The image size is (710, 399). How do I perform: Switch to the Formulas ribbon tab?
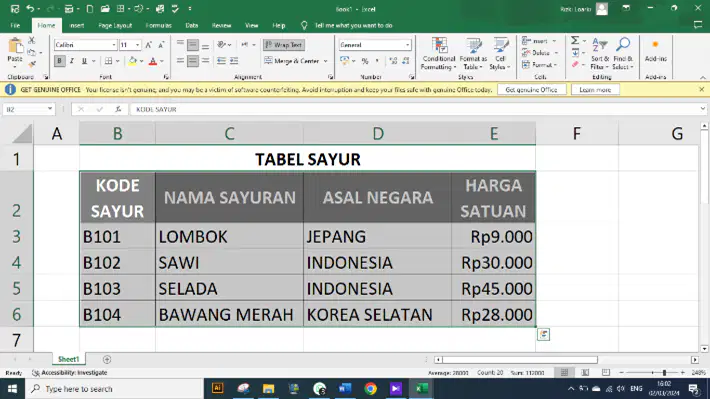(x=158, y=25)
